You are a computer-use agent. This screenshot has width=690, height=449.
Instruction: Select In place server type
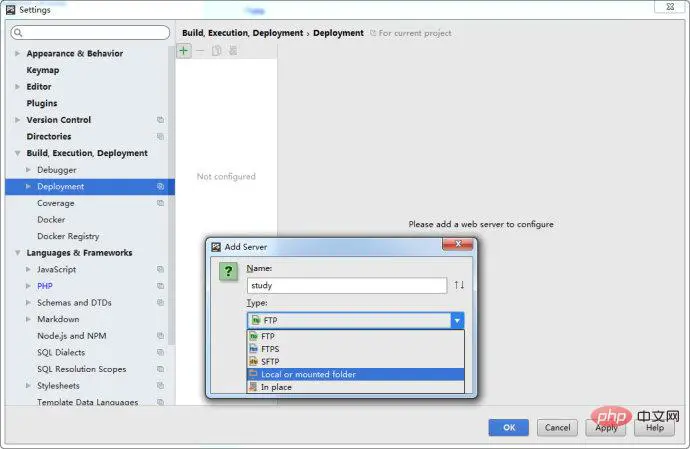click(x=277, y=387)
